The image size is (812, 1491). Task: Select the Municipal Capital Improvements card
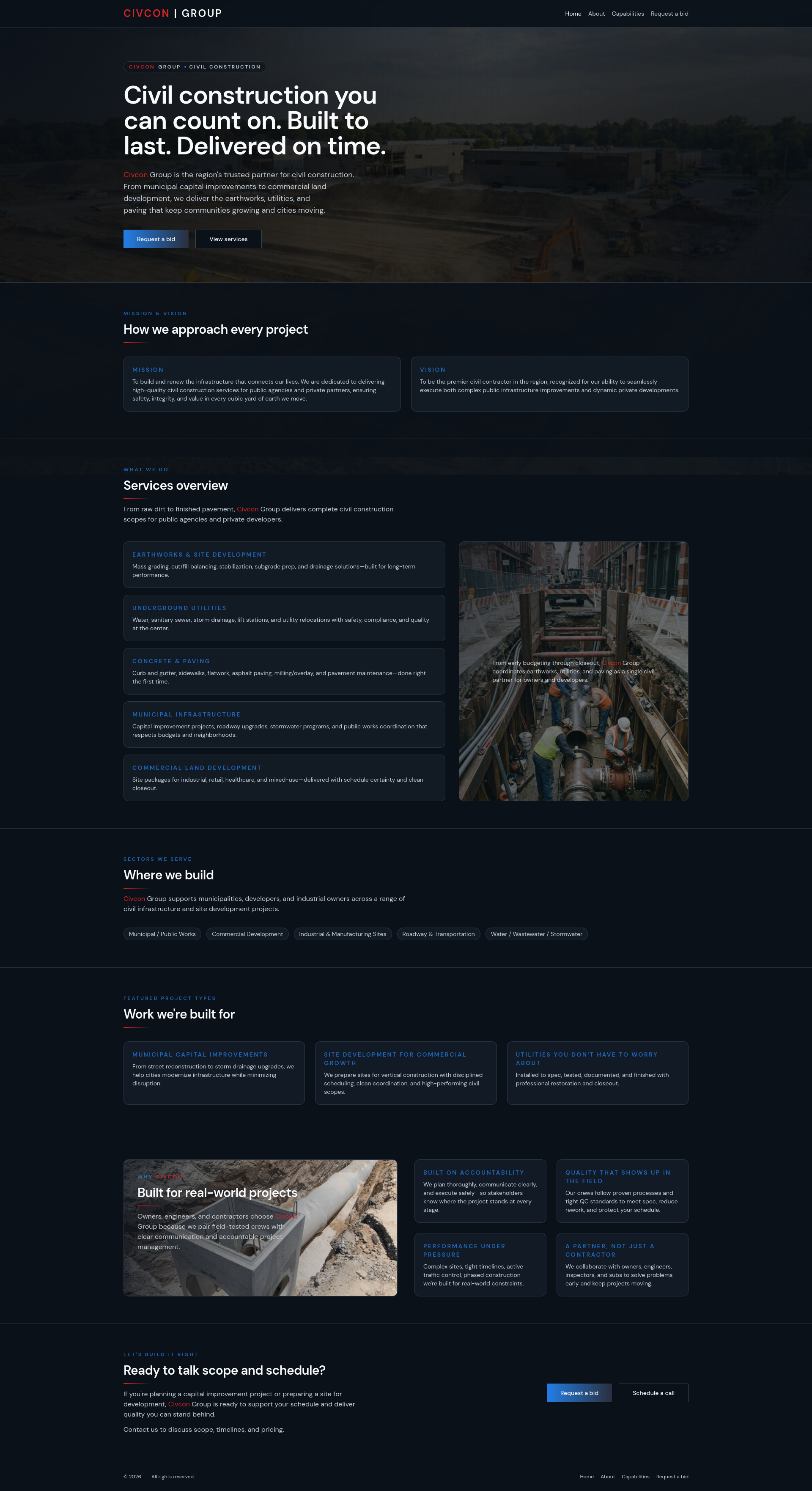click(214, 1073)
